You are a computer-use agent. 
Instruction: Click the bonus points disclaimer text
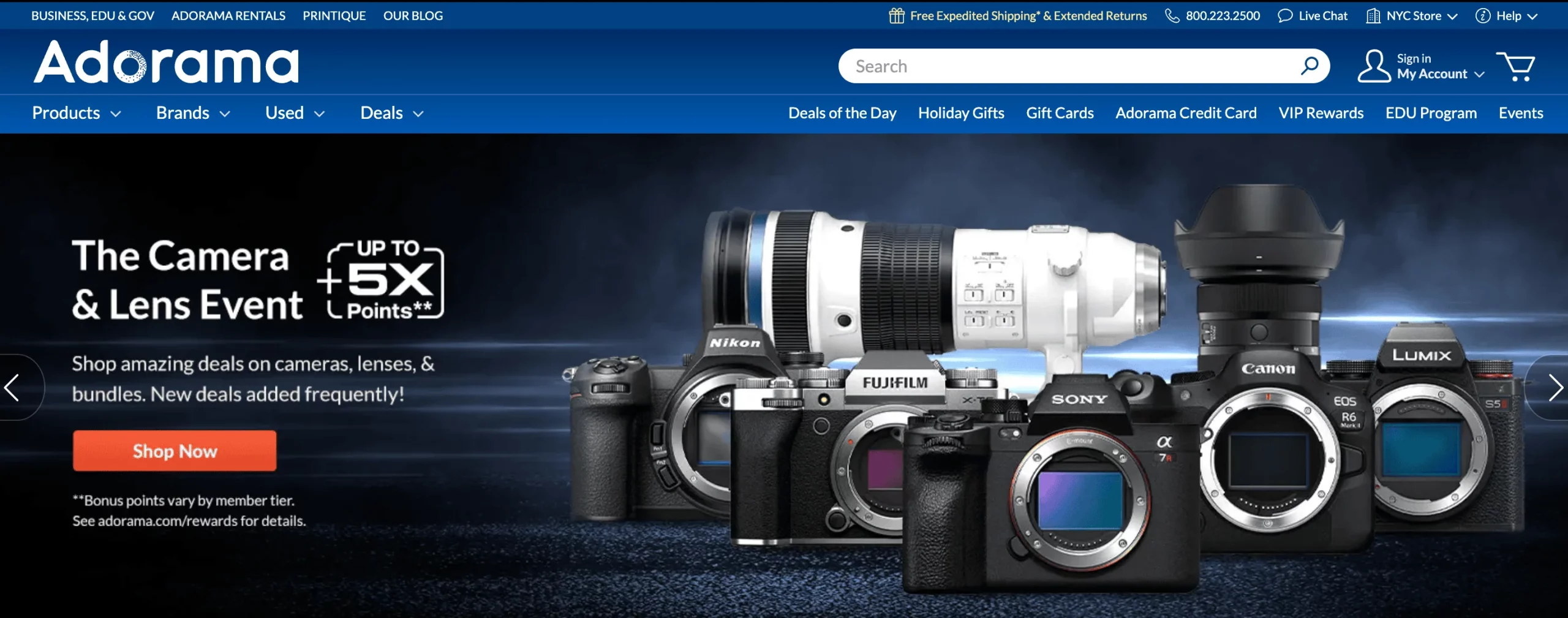[189, 511]
